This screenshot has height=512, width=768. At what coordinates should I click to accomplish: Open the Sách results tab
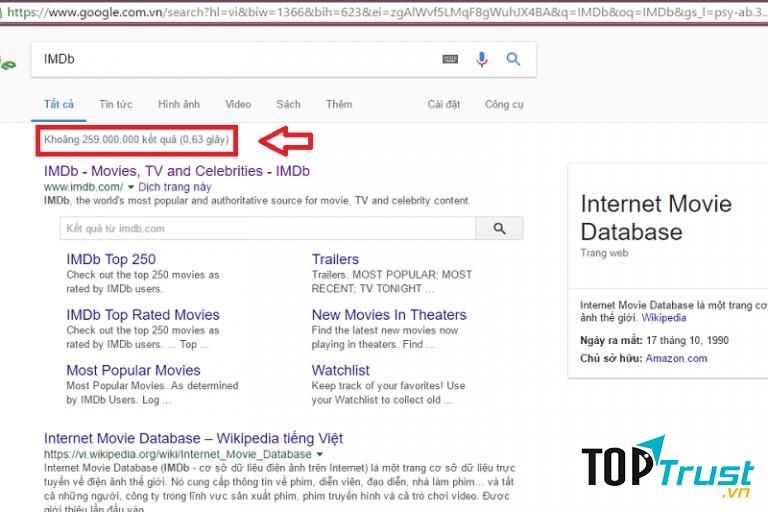coord(288,104)
